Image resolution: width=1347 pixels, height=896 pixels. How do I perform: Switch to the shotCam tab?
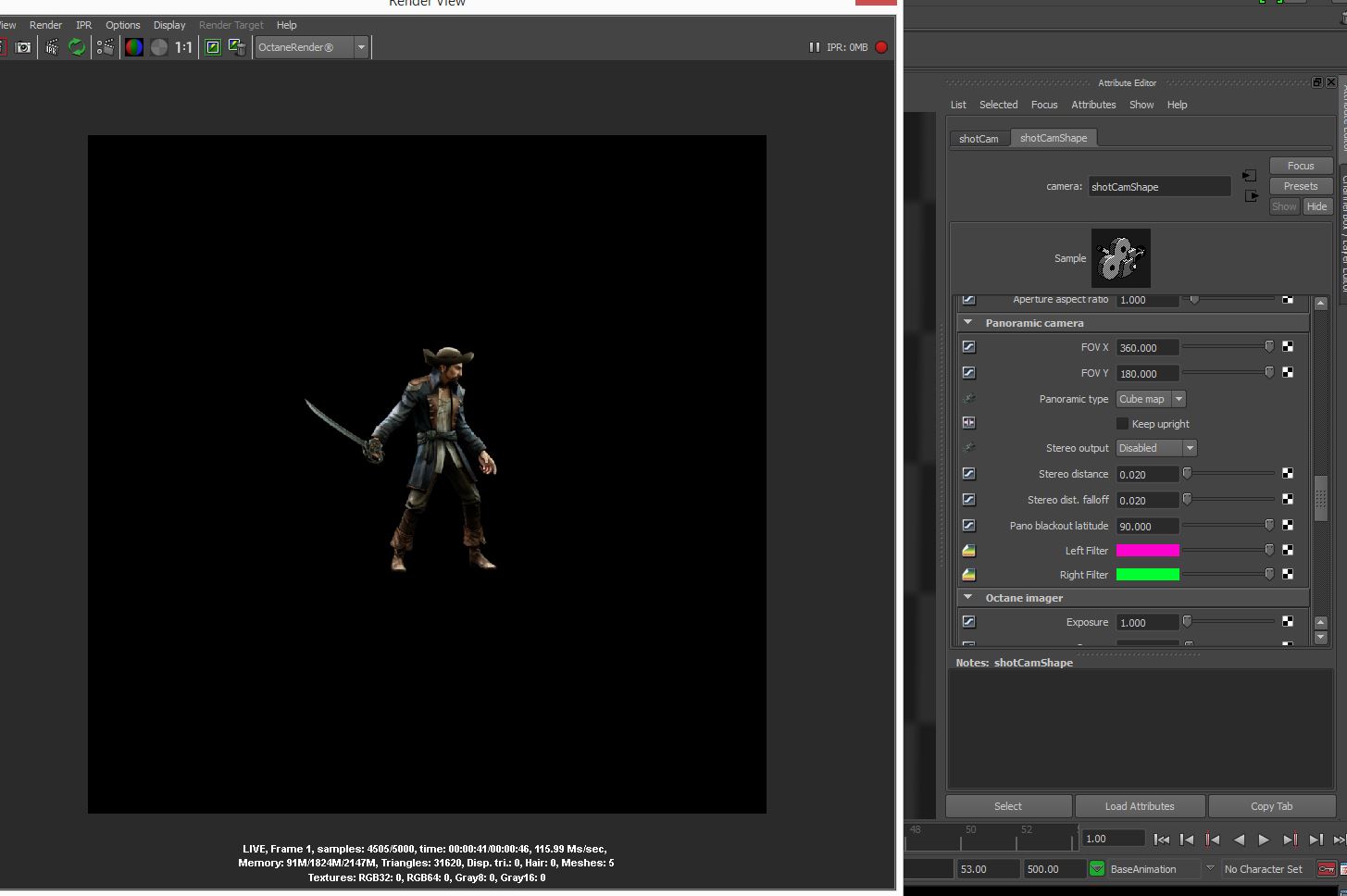(x=979, y=139)
